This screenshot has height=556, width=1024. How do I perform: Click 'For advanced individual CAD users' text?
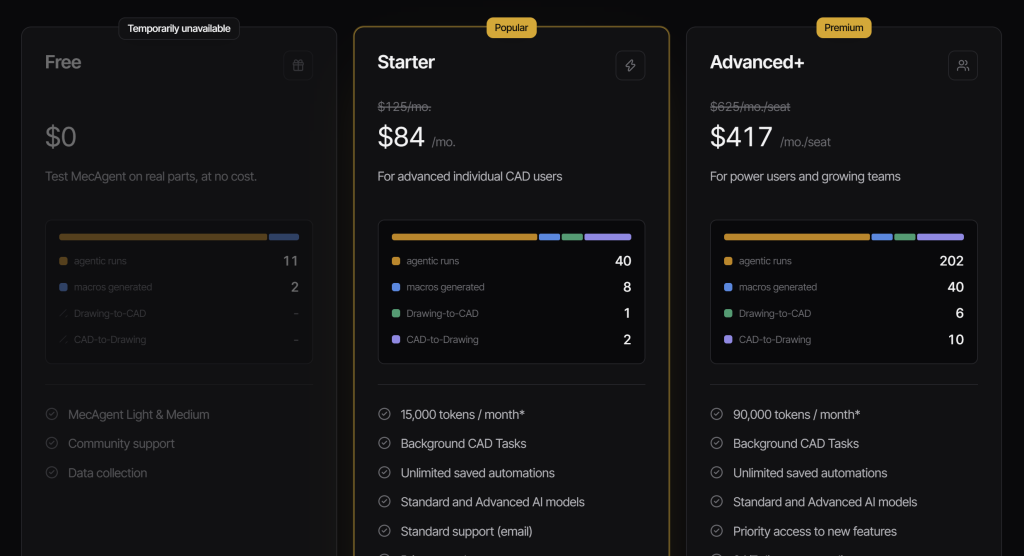[x=470, y=176]
